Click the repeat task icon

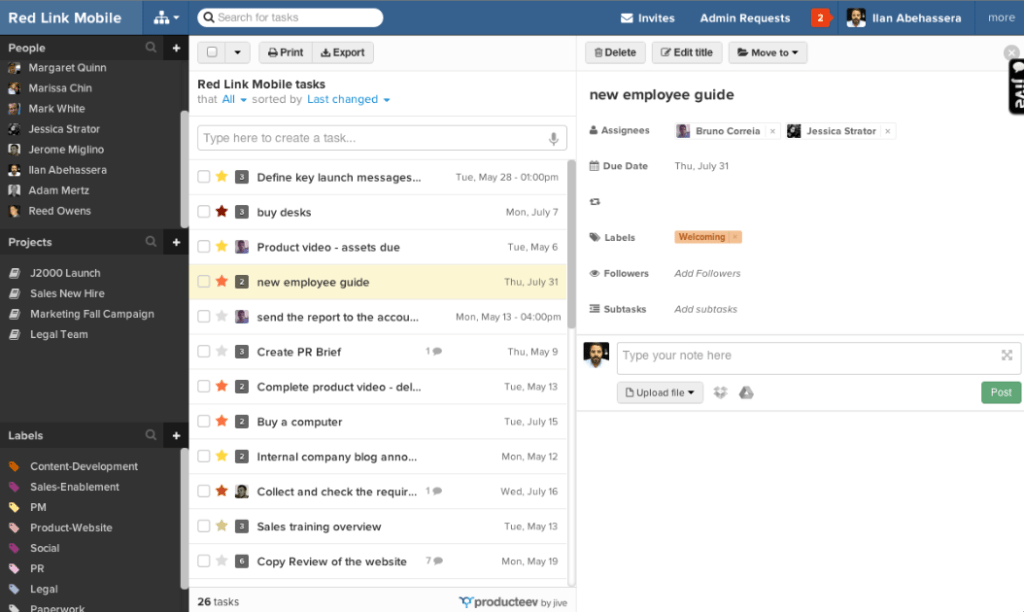pos(594,202)
